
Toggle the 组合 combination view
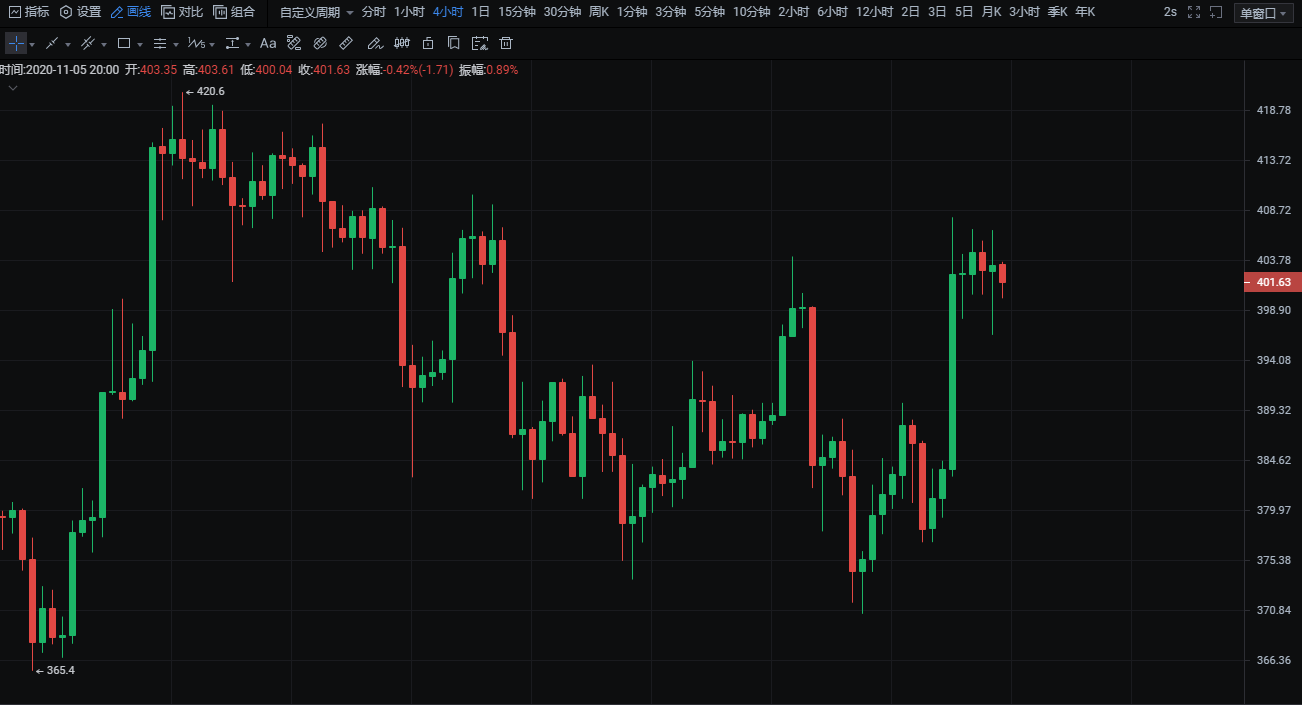tap(234, 12)
